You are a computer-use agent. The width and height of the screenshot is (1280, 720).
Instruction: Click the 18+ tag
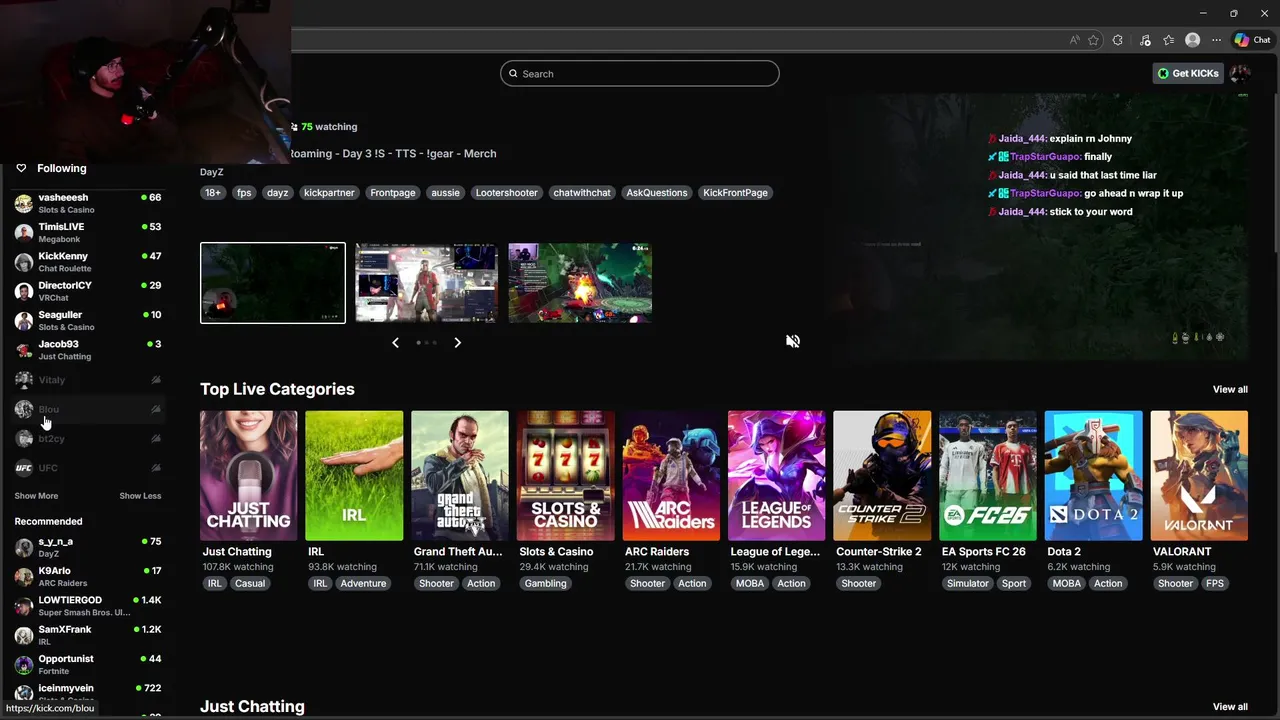[213, 192]
